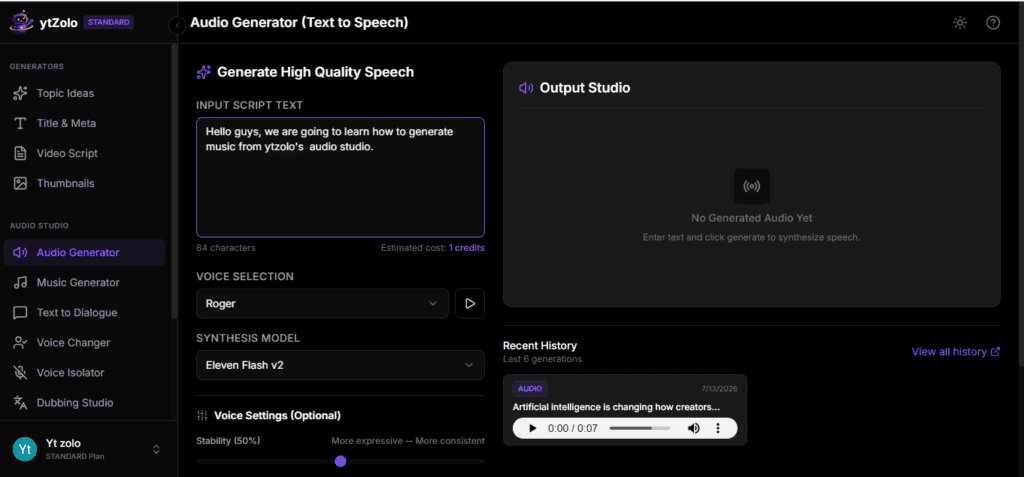1024x477 pixels.
Task: Click the 'Voice Settings (Optional)' heading
Action: (277, 416)
